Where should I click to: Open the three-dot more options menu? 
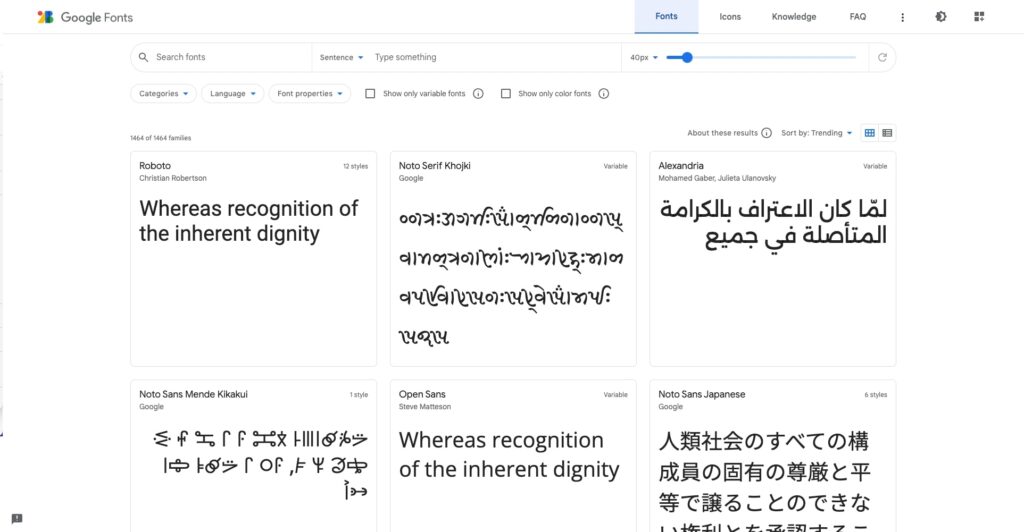coord(903,17)
